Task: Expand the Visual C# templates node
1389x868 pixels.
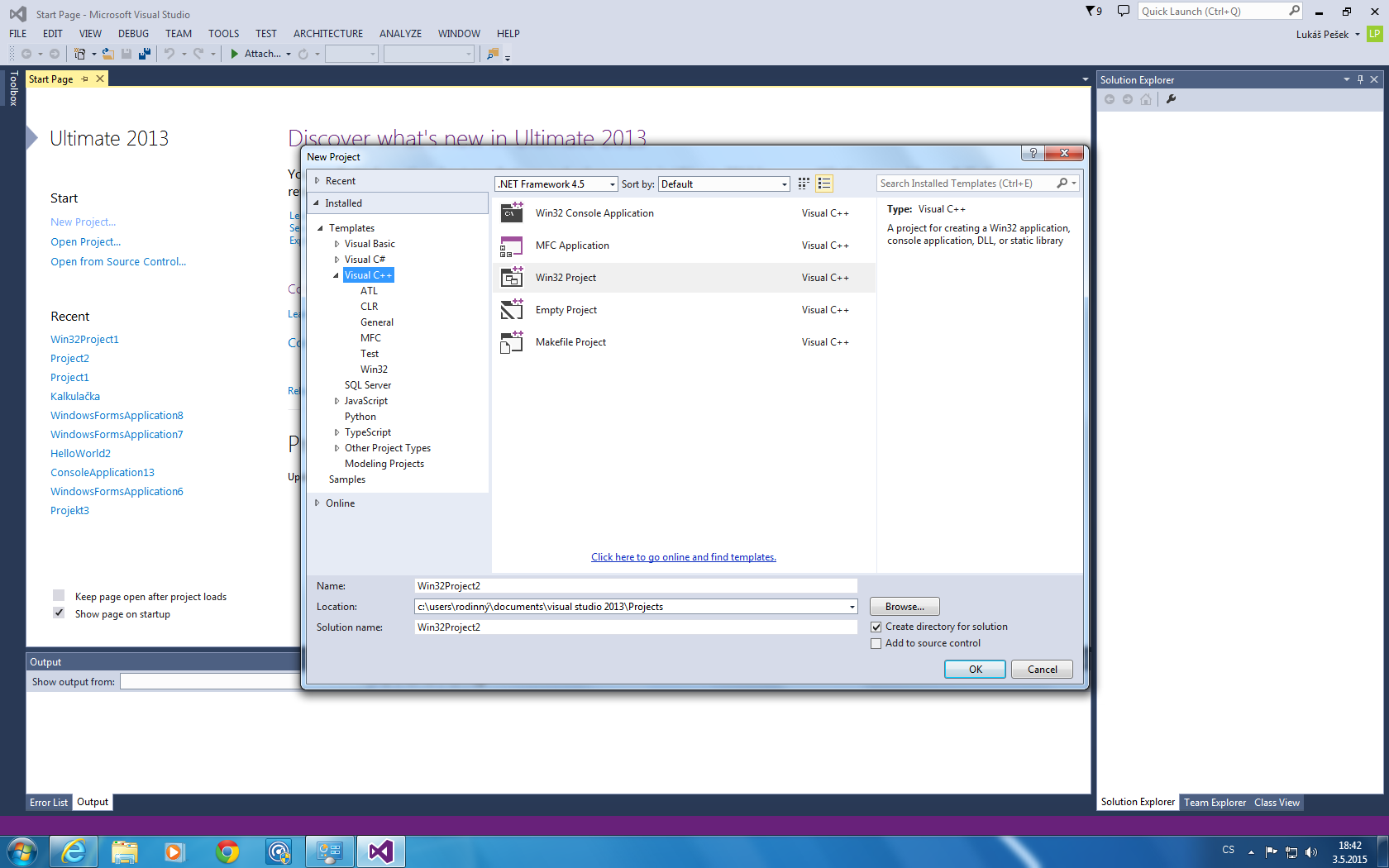Action: coord(337,260)
